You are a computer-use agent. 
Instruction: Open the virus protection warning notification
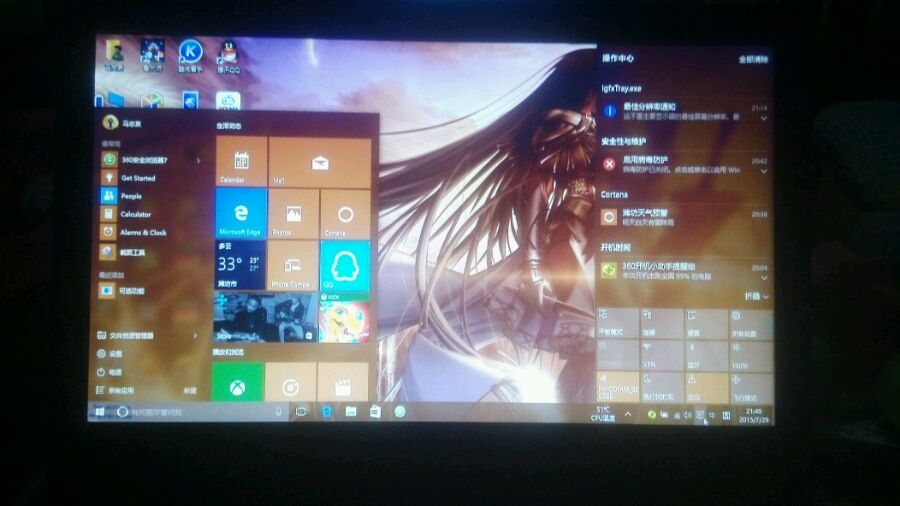684,164
